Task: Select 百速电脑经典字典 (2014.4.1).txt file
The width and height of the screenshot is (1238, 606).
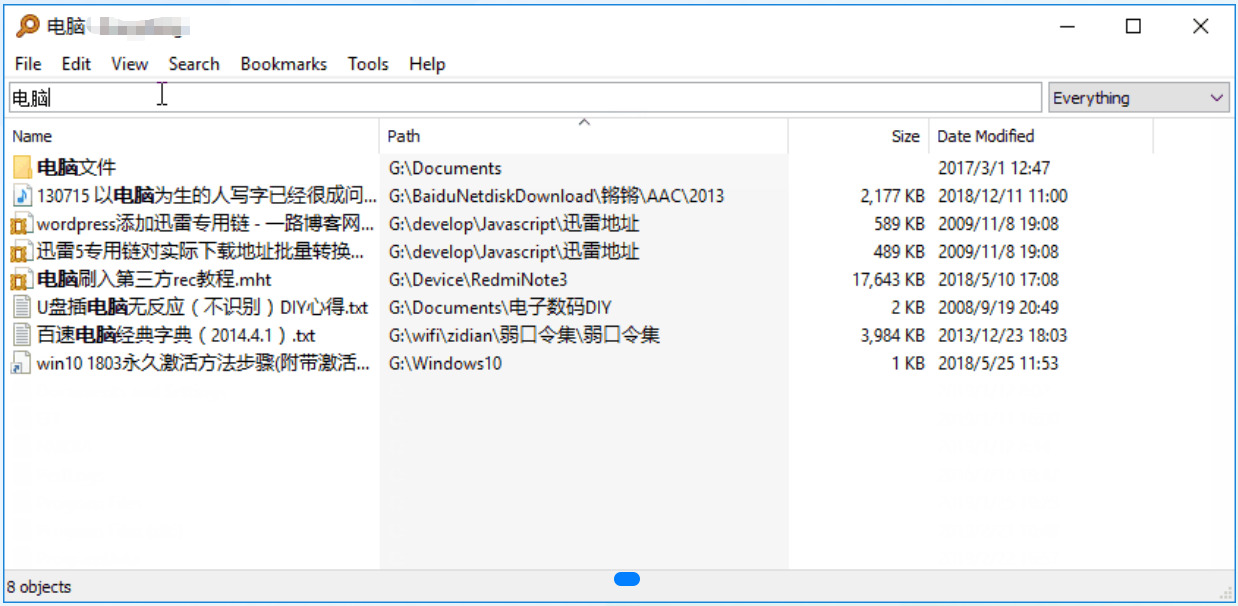Action: pyautogui.click(x=176, y=336)
